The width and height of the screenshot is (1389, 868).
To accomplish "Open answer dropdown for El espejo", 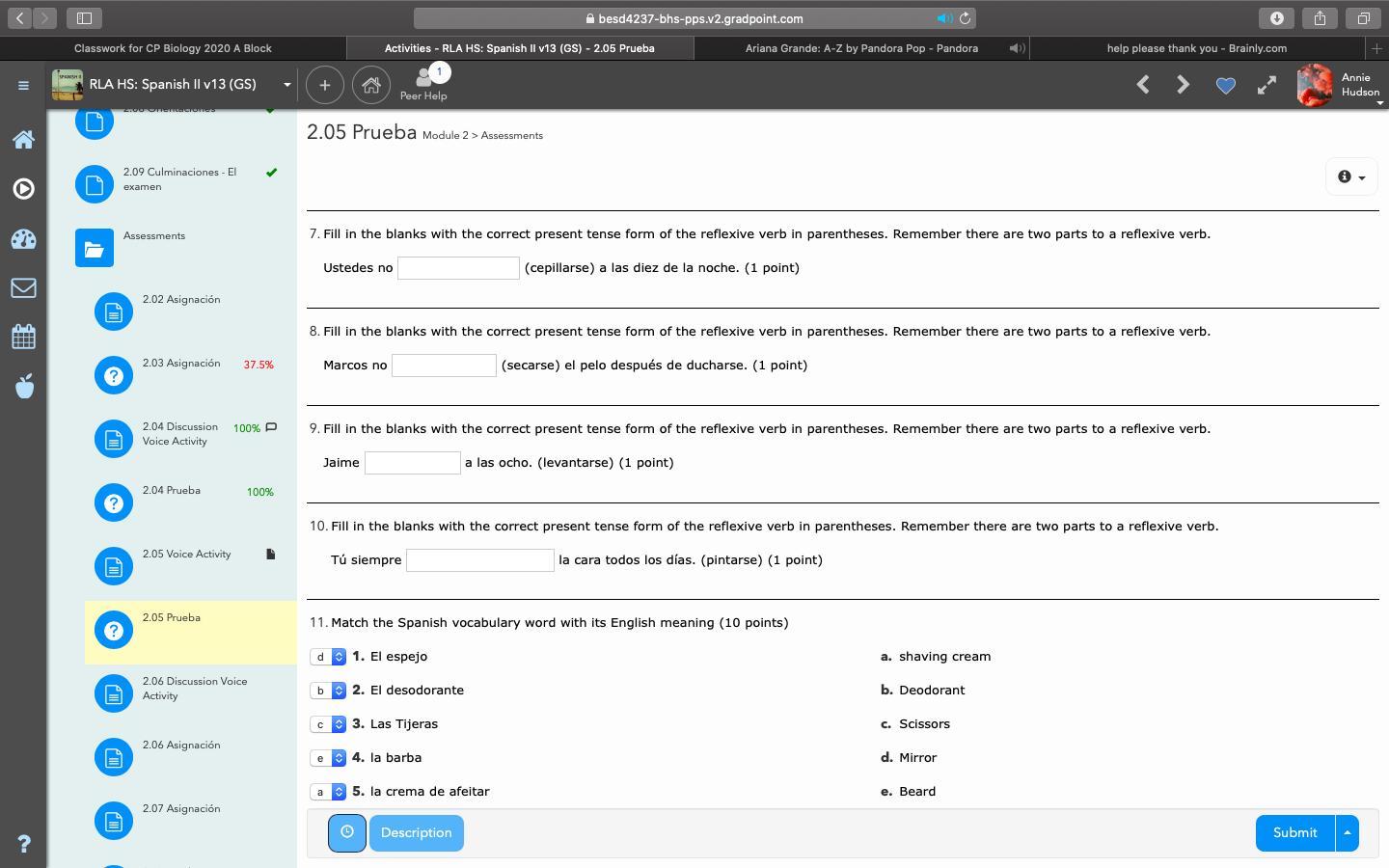I will (328, 657).
